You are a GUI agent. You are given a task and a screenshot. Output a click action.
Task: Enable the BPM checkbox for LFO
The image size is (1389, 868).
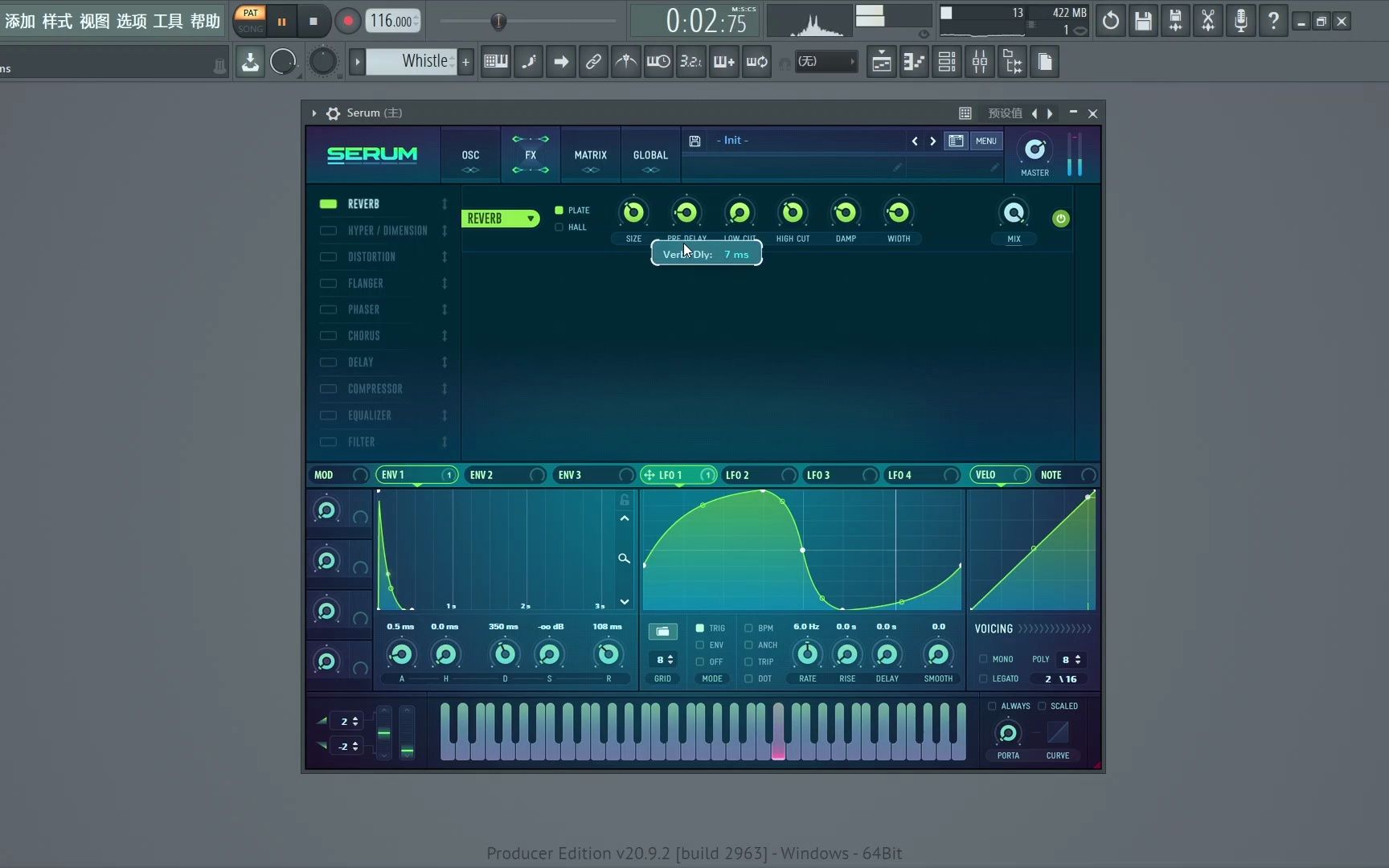click(x=748, y=628)
